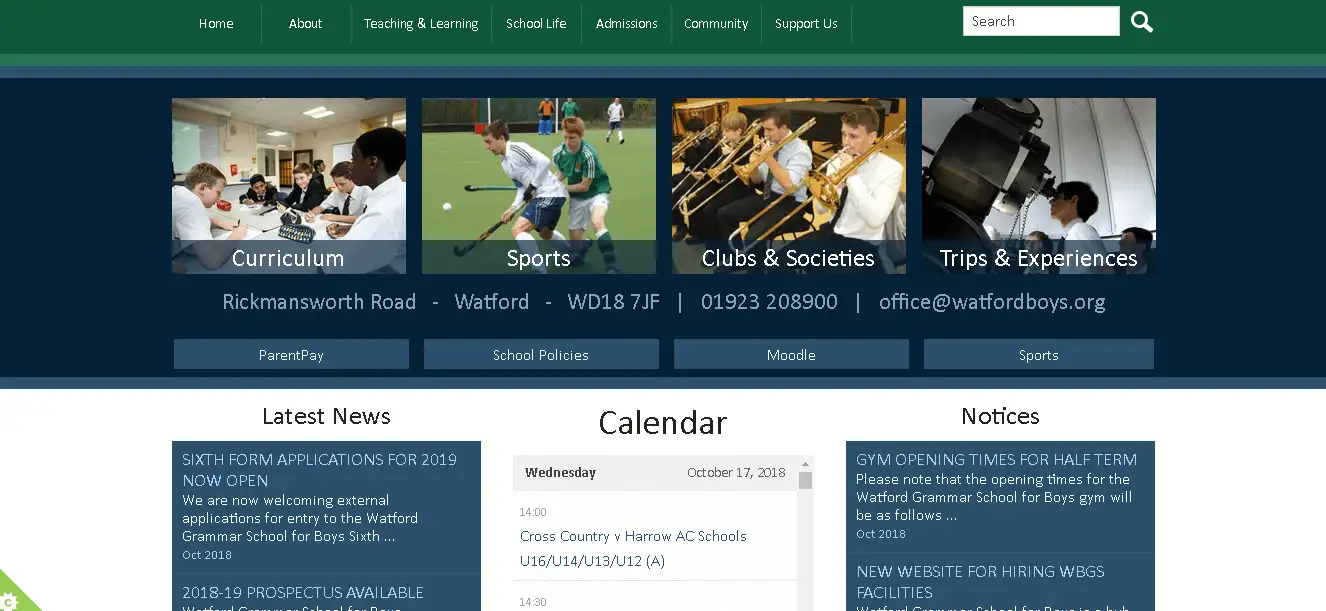Open the Curriculum image tile
This screenshot has height=611, width=1326.
coord(288,186)
